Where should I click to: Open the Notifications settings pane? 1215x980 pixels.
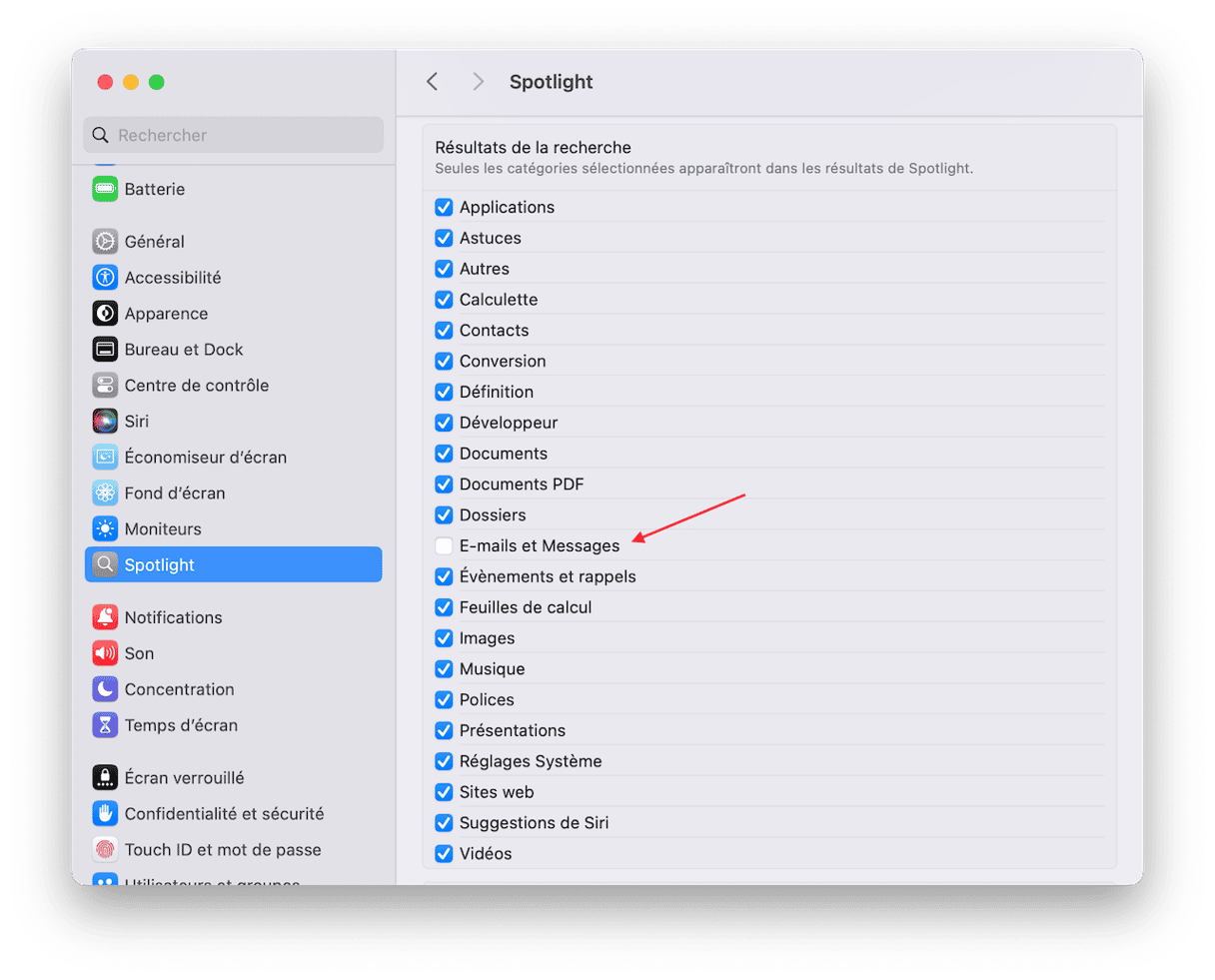pos(234,617)
